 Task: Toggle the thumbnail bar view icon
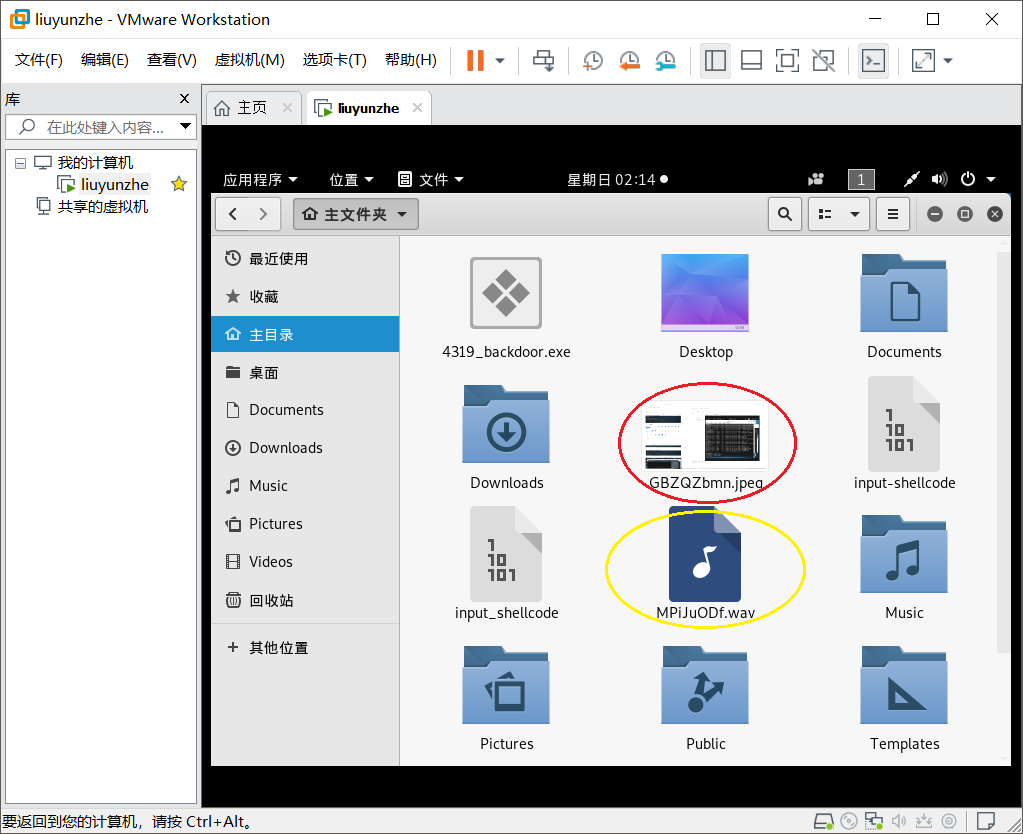(x=752, y=61)
